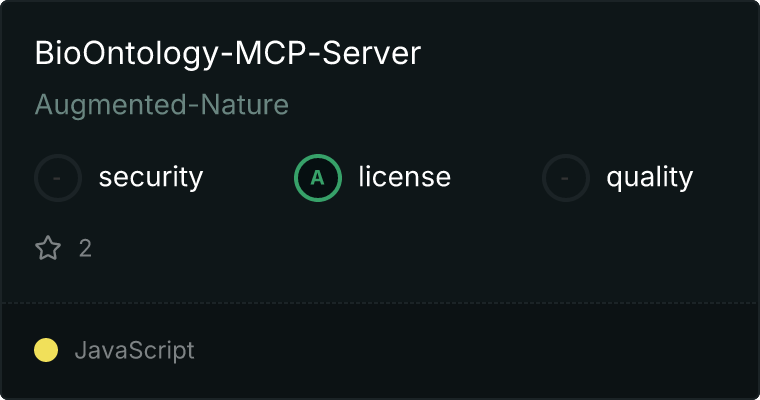
Task: Click the quality score dash circle
Action: click(x=566, y=178)
